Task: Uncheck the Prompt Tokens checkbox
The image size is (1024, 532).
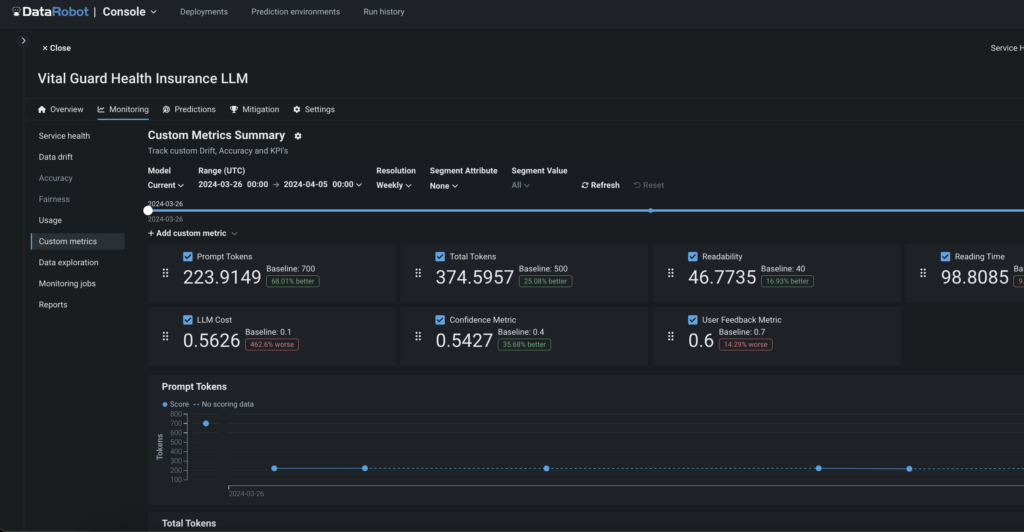Action: pyautogui.click(x=188, y=257)
